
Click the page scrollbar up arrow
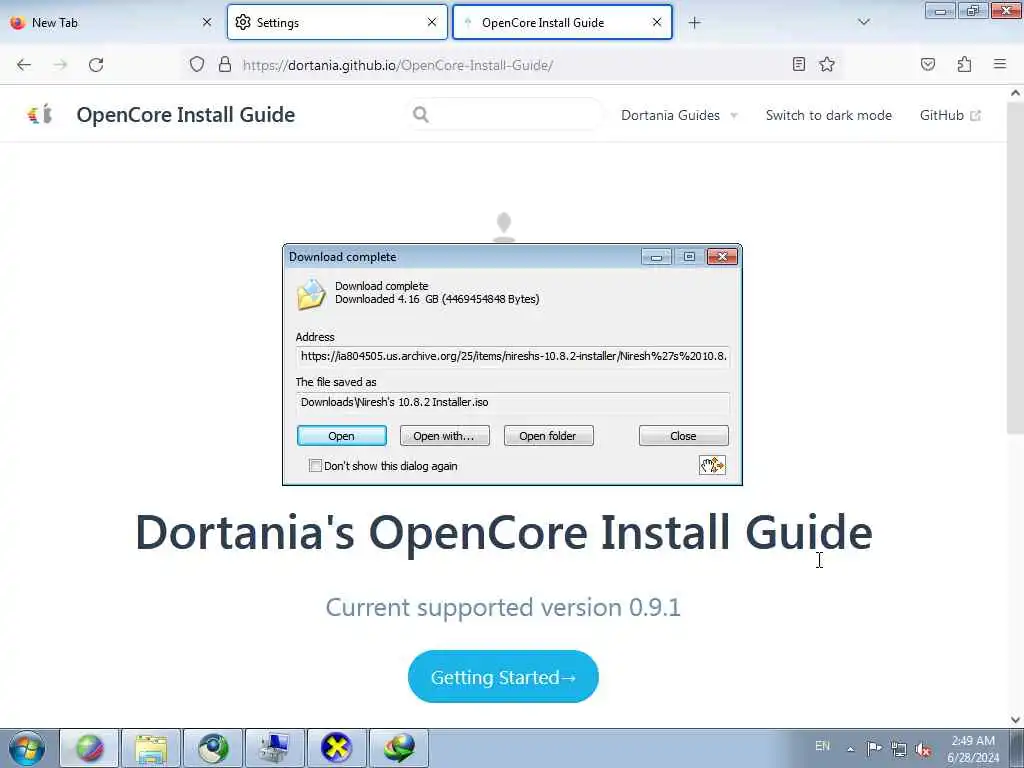(1015, 93)
